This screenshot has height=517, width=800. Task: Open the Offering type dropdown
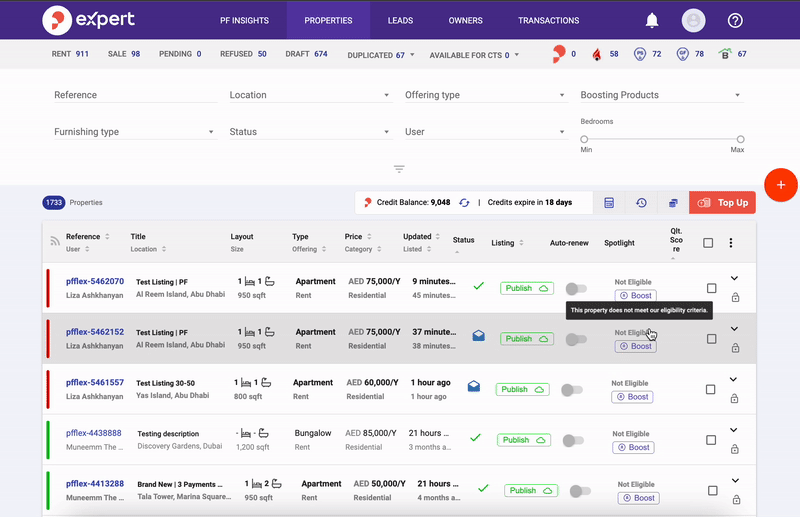[x=486, y=95]
